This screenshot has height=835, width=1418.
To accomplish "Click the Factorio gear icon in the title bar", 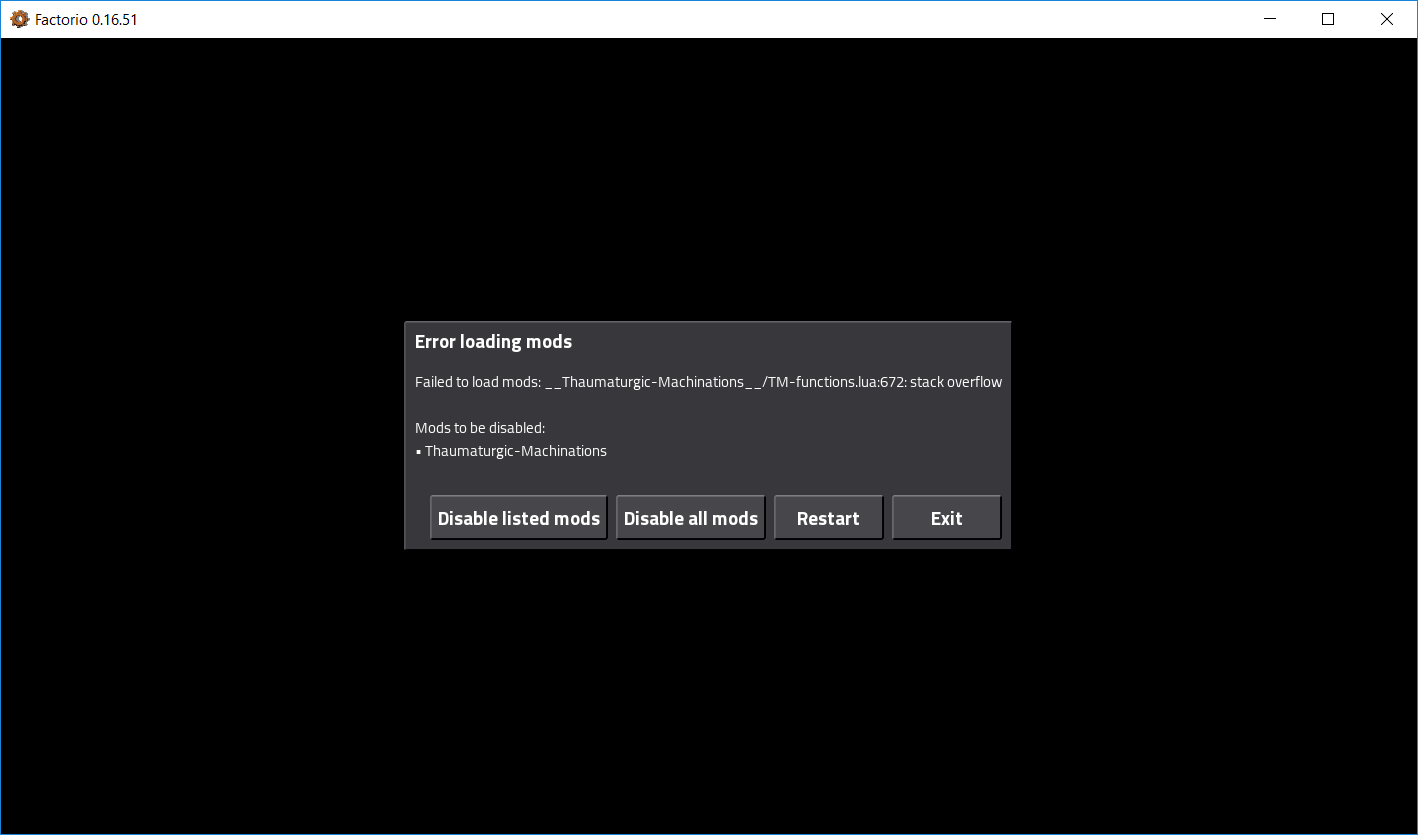I will pos(18,19).
